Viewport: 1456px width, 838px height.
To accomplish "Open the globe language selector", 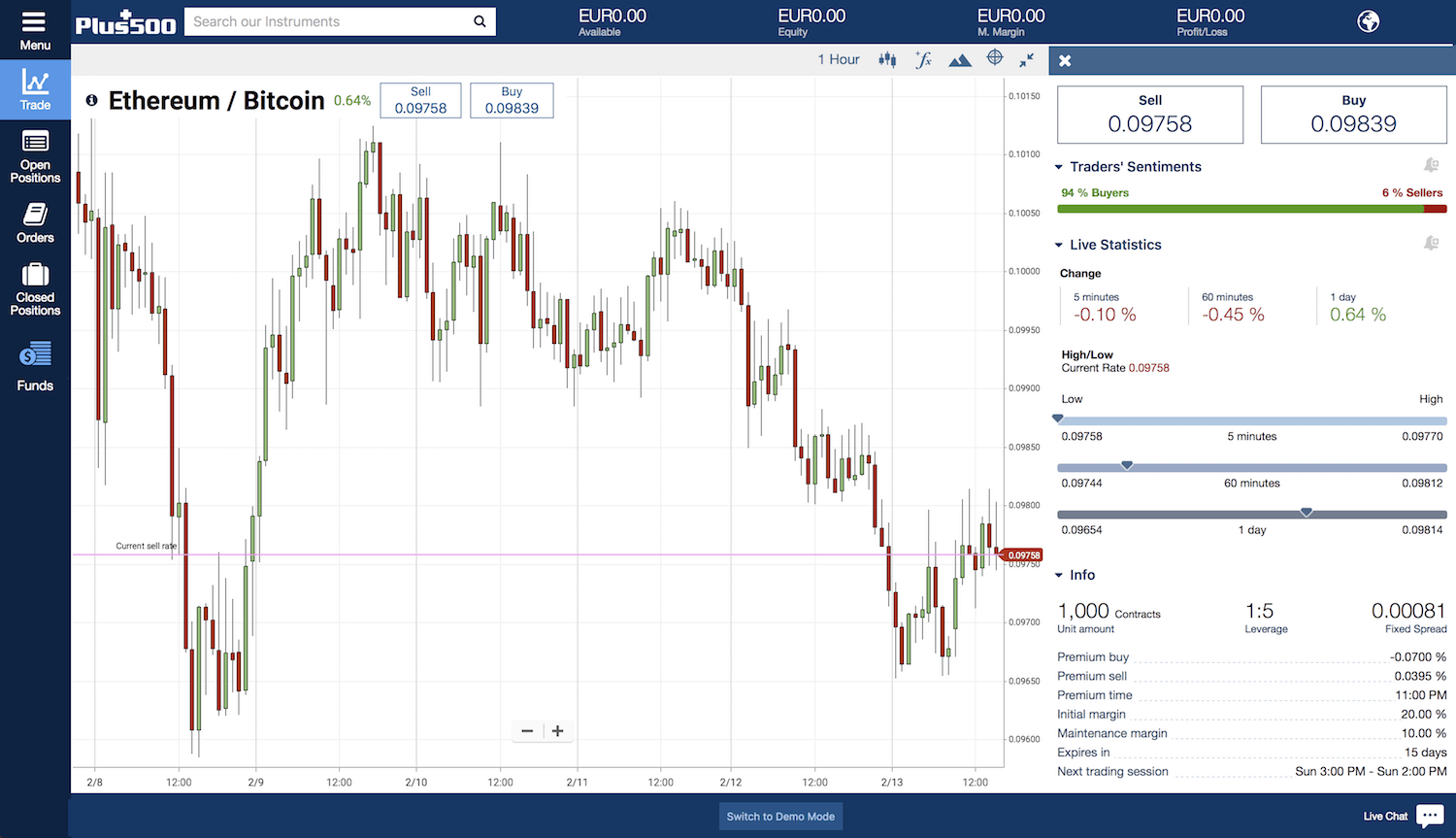I will pyautogui.click(x=1369, y=21).
